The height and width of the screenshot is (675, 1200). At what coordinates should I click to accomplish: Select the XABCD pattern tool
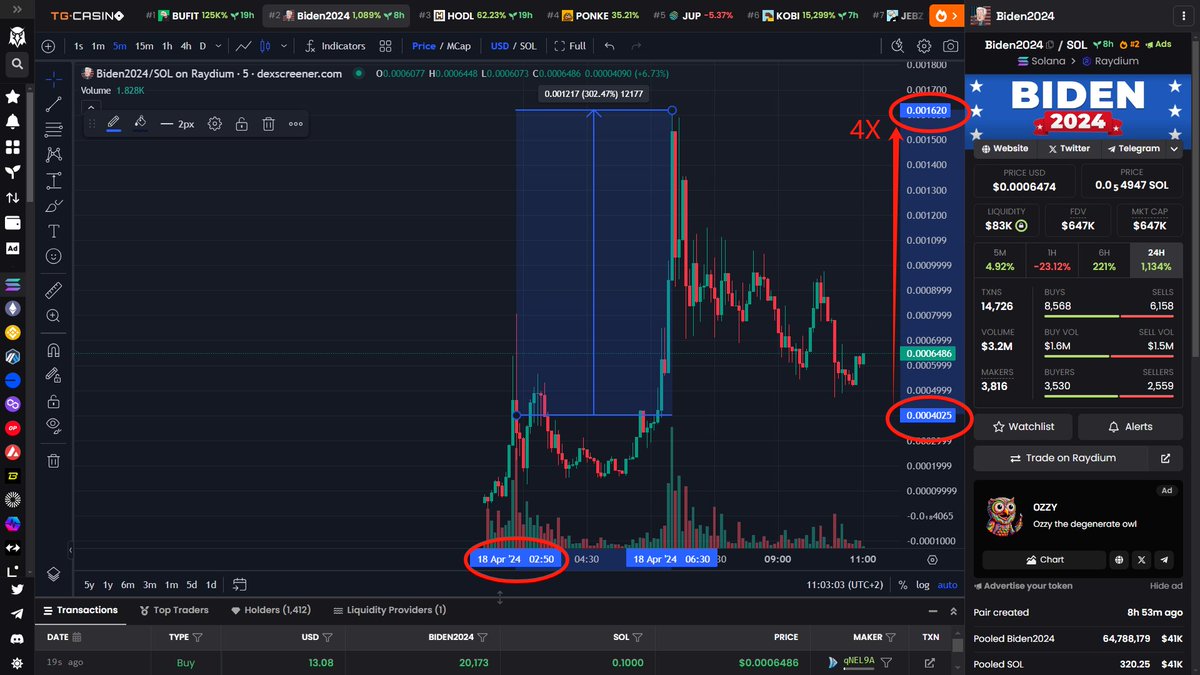coord(54,154)
